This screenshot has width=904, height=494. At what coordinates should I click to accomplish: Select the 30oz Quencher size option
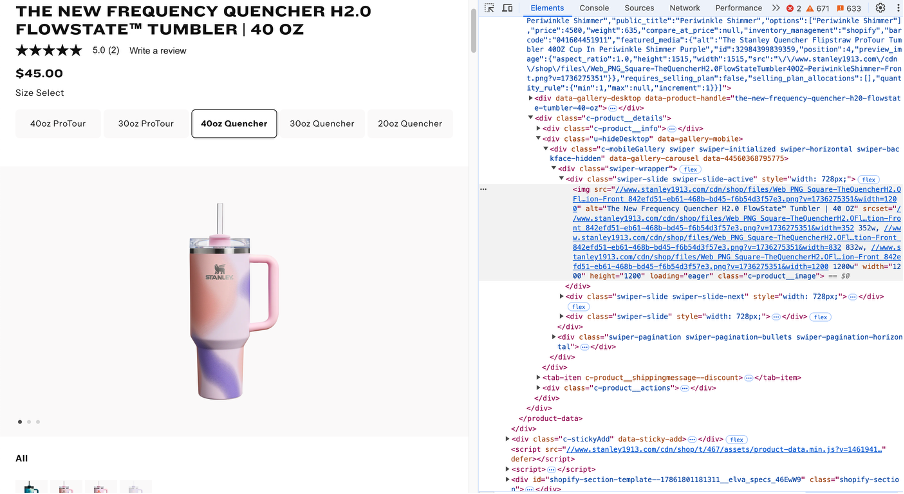pyautogui.click(x=322, y=123)
